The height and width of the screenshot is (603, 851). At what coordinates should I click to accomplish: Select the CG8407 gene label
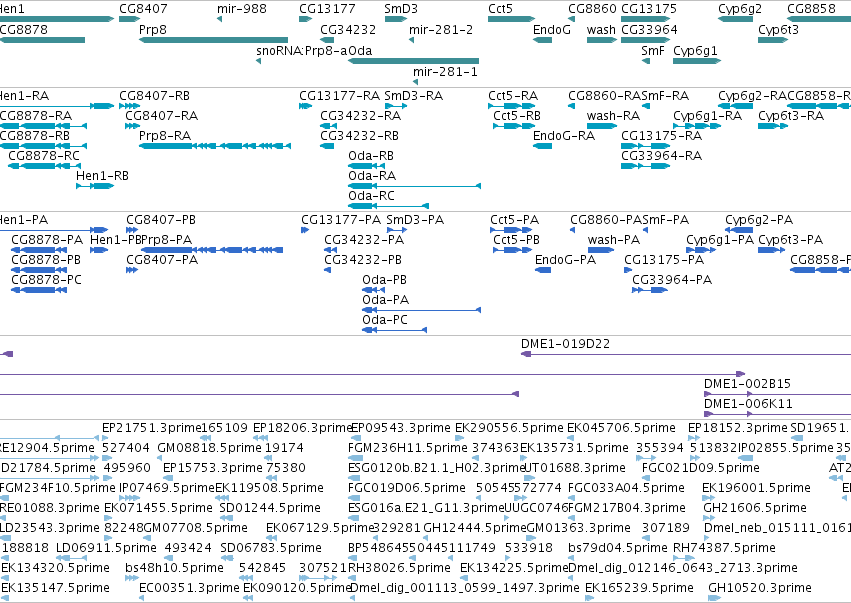[143, 9]
